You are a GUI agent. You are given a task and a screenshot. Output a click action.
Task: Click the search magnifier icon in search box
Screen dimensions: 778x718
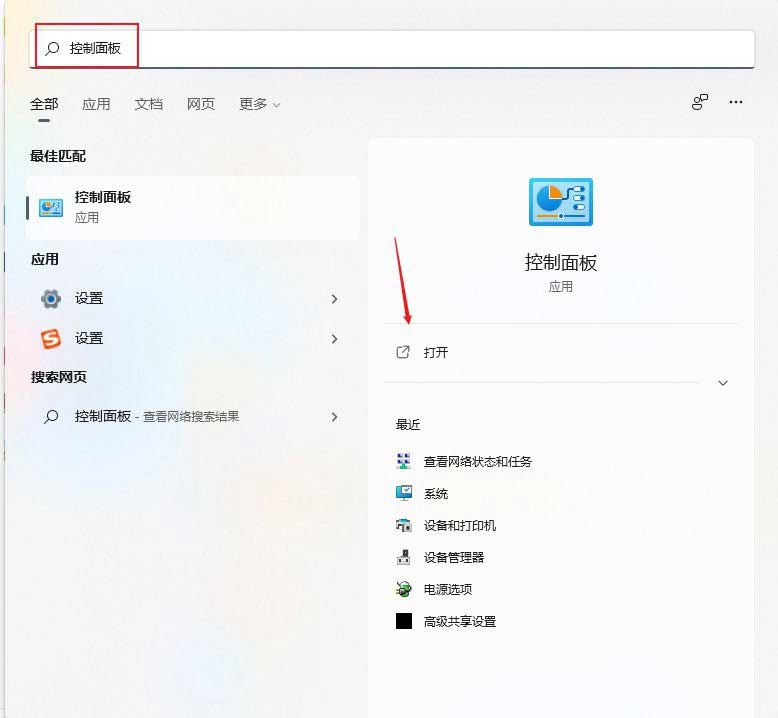(52, 48)
